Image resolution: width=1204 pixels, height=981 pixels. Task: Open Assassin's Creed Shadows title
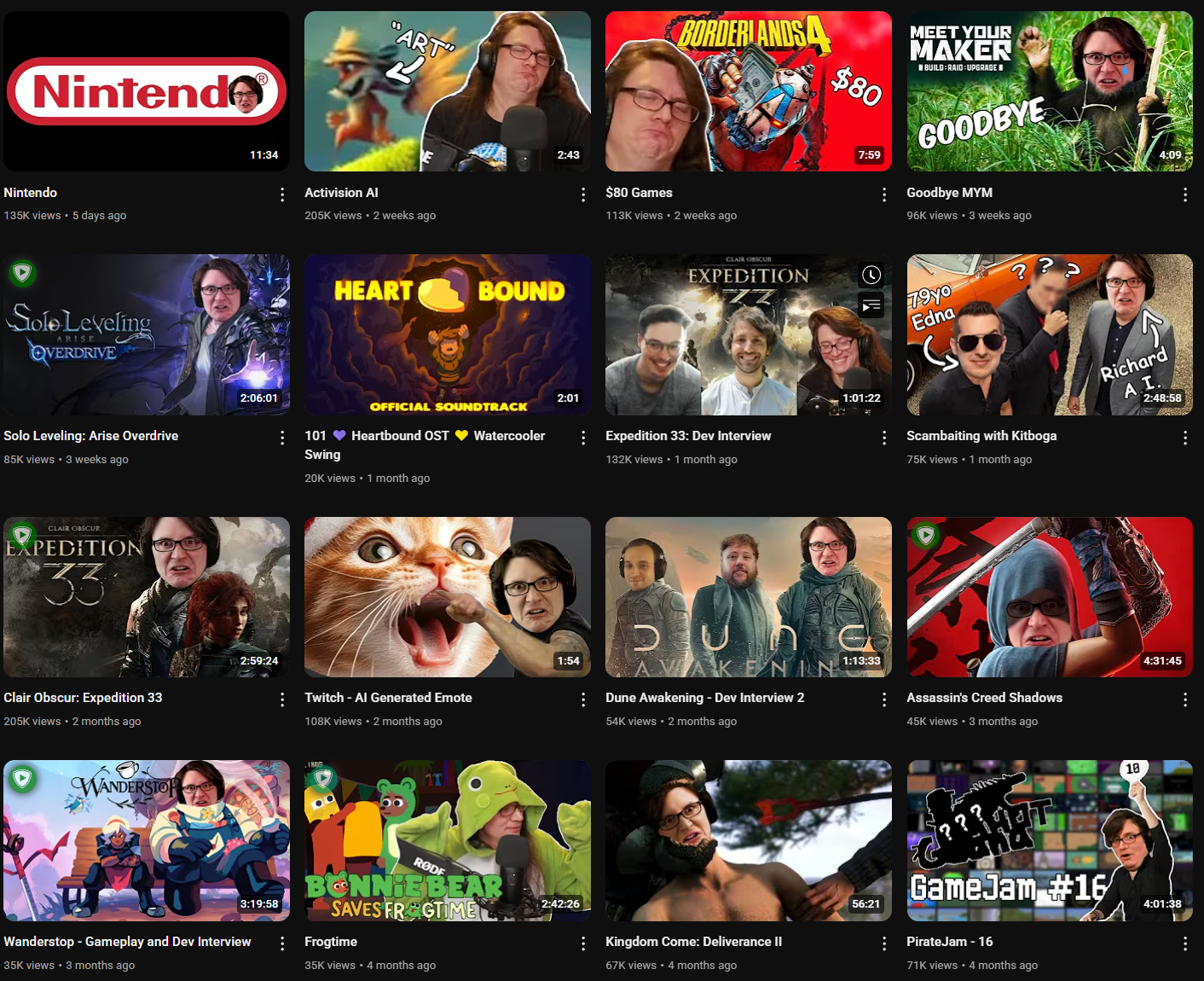pos(984,698)
